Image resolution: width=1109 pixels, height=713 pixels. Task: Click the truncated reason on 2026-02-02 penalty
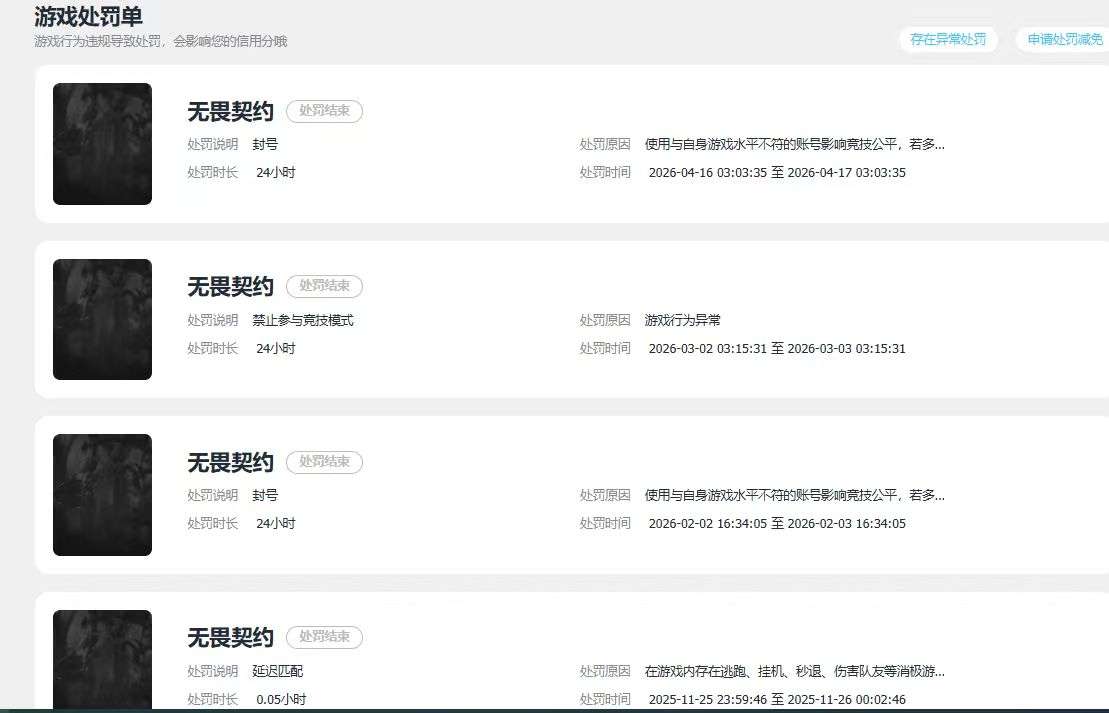click(x=794, y=495)
